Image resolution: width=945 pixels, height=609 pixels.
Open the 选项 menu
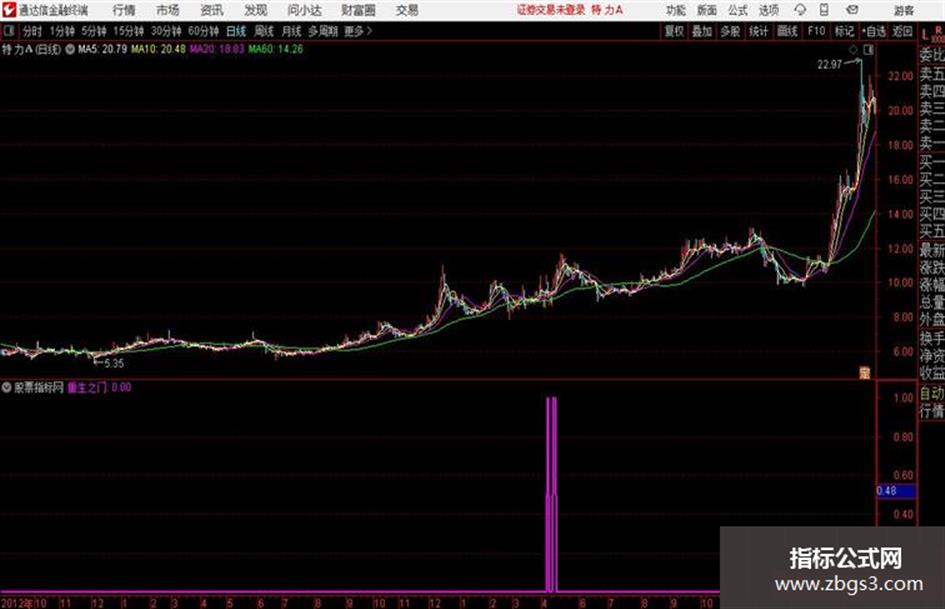pos(769,10)
